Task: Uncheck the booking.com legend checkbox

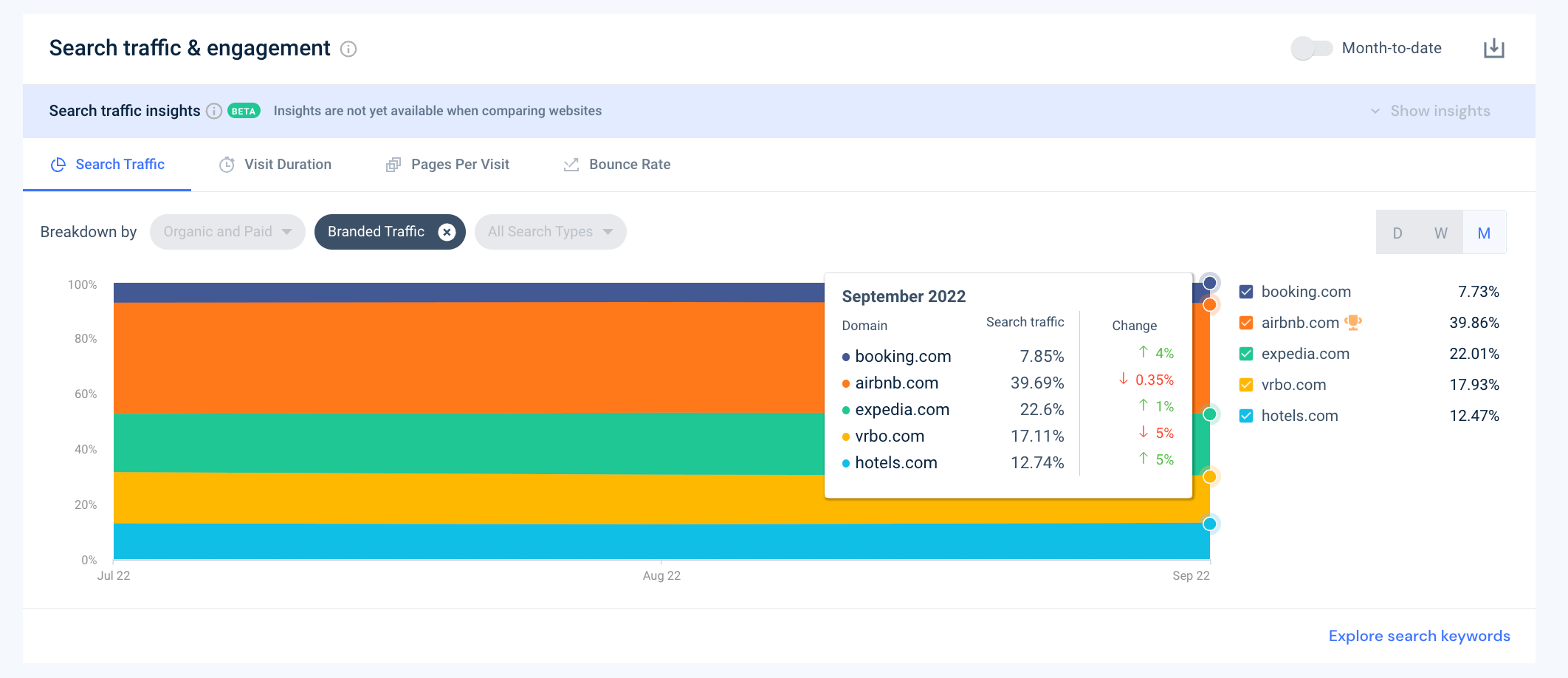Action: pos(1246,292)
